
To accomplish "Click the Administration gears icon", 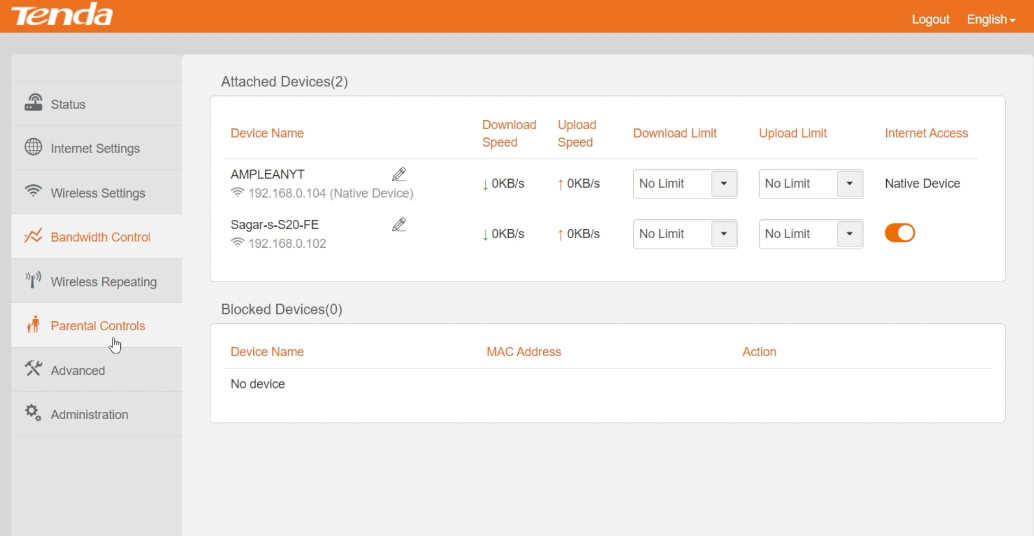I will pyautogui.click(x=34, y=413).
